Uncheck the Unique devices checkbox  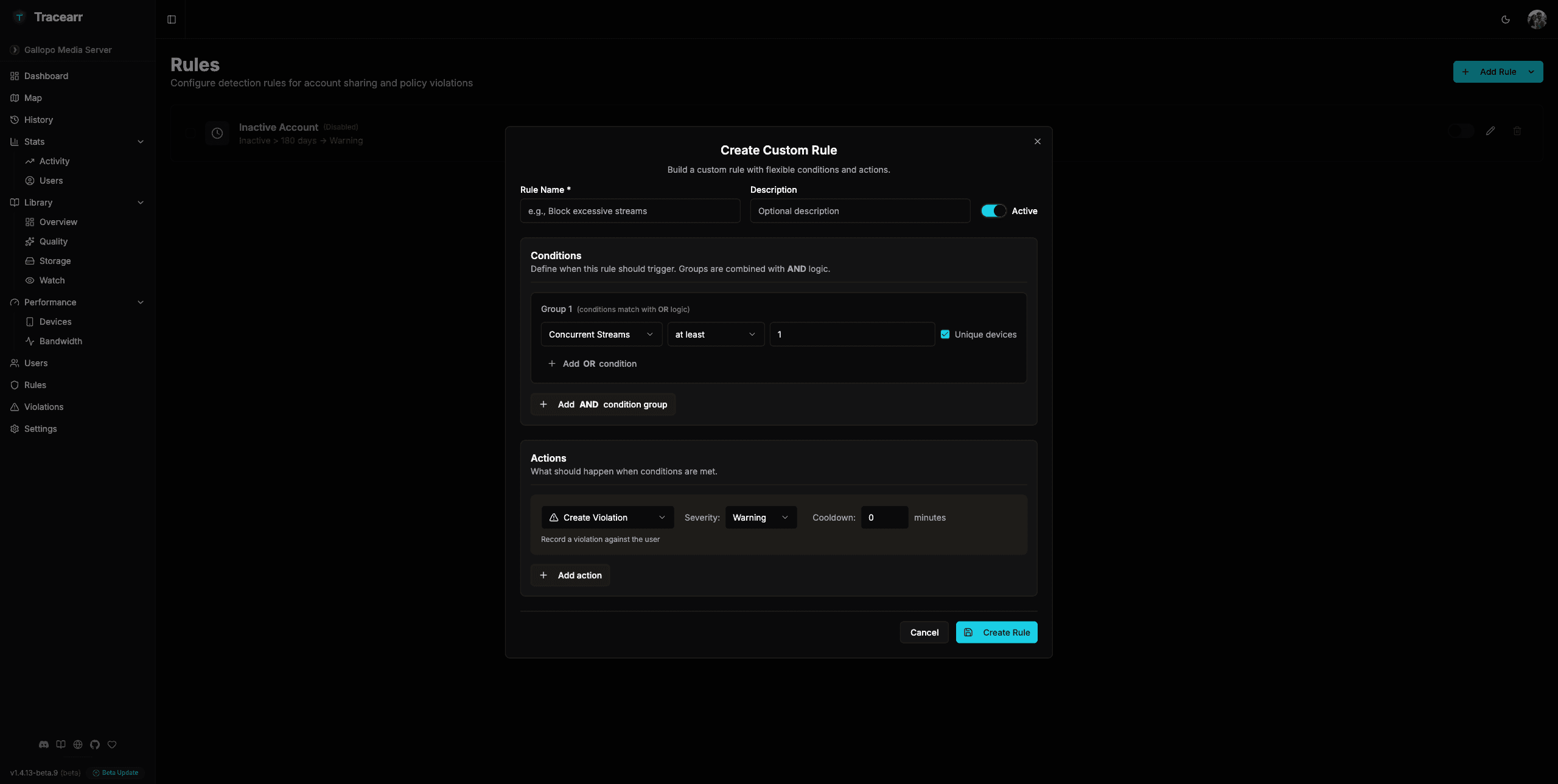[x=945, y=334]
